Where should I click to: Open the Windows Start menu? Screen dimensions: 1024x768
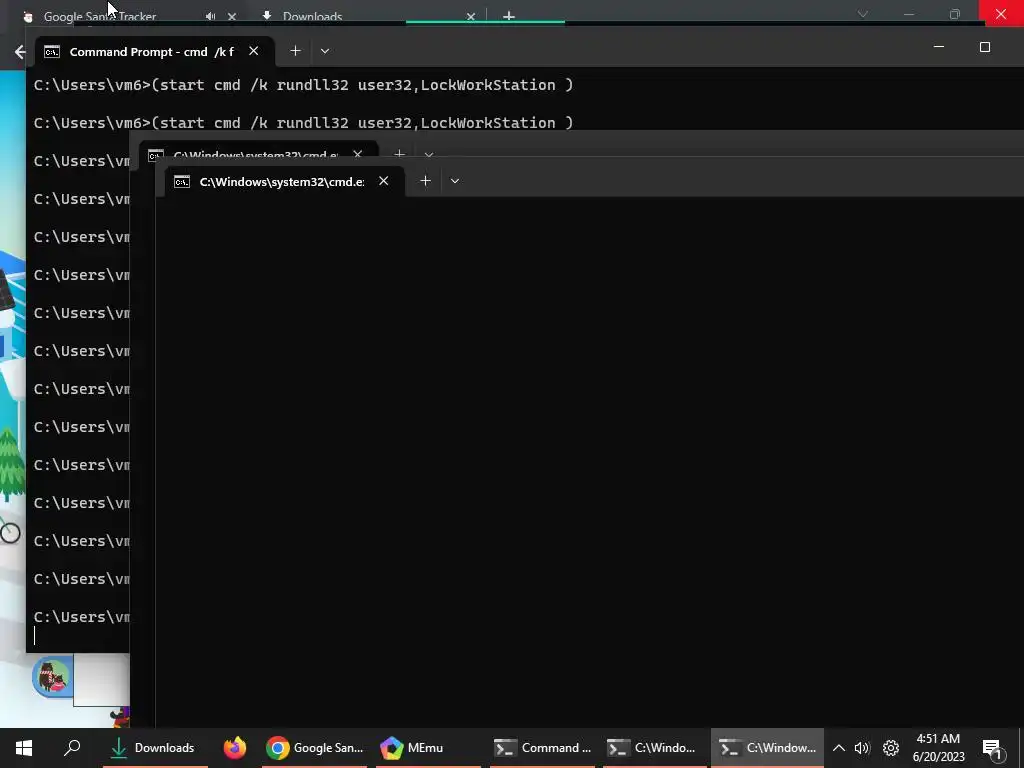point(24,748)
